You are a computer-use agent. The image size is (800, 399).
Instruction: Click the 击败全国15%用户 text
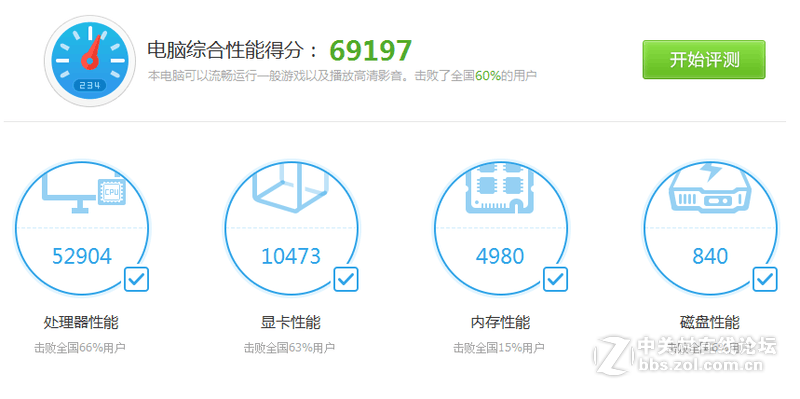(x=499, y=348)
